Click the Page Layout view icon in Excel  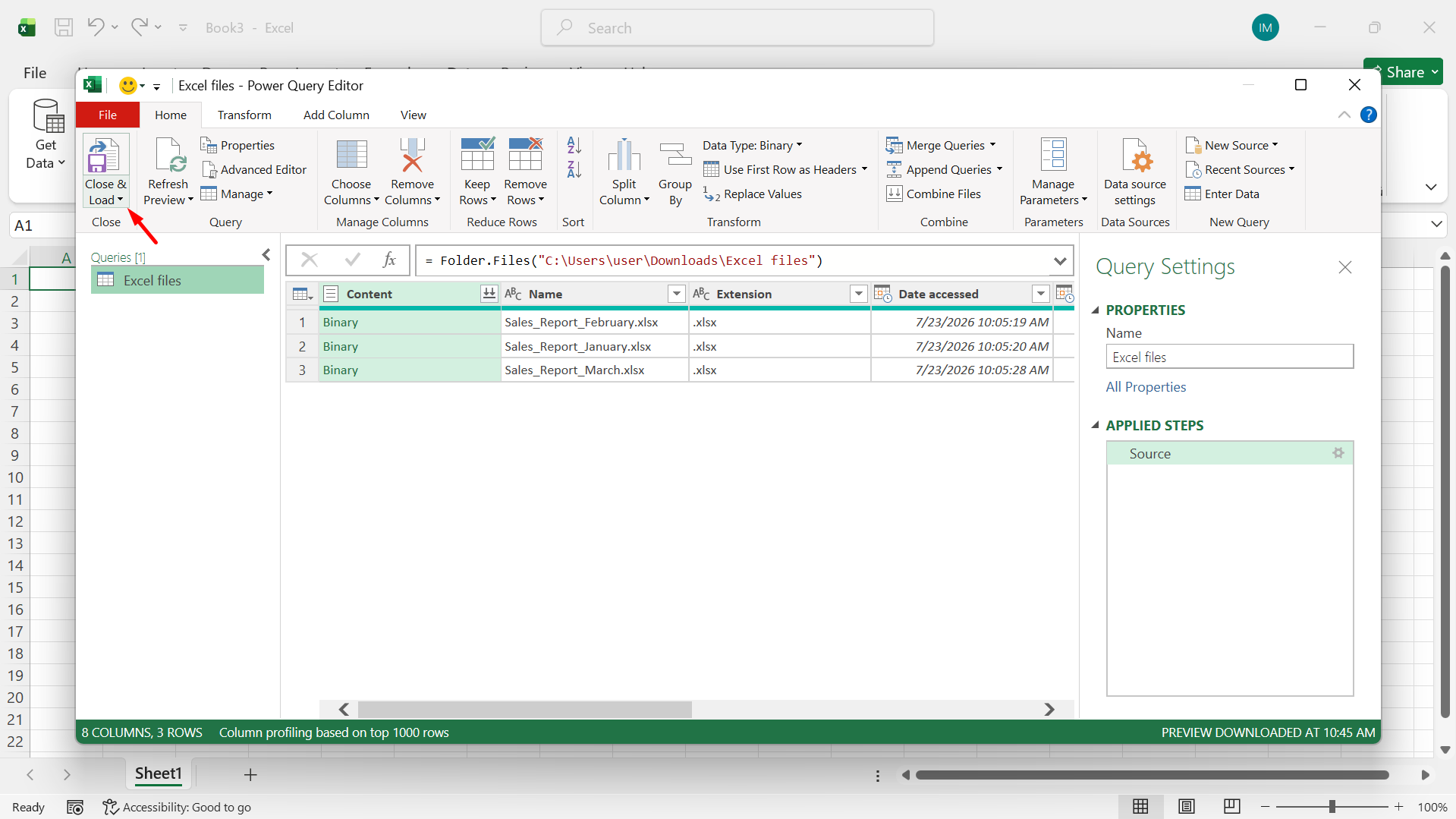(1187, 806)
